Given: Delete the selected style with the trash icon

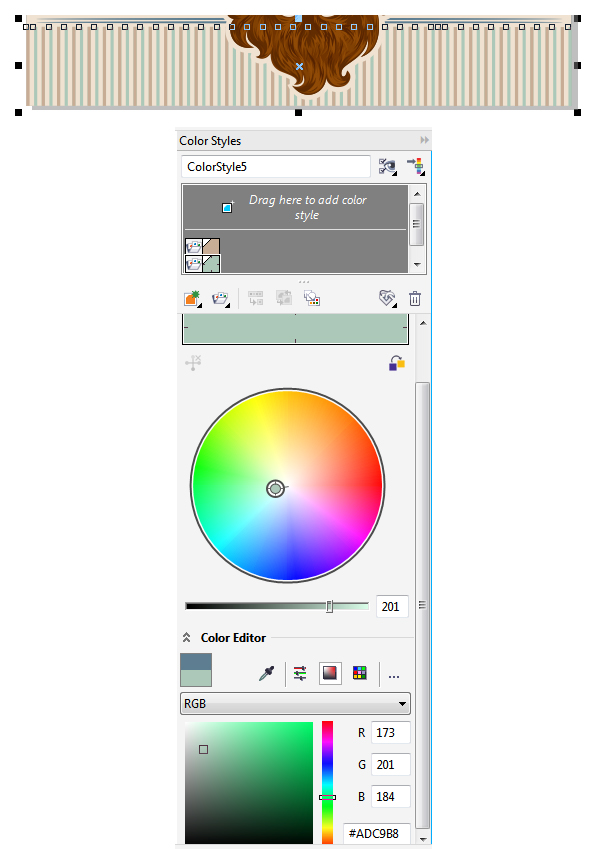Looking at the screenshot, I should [415, 298].
